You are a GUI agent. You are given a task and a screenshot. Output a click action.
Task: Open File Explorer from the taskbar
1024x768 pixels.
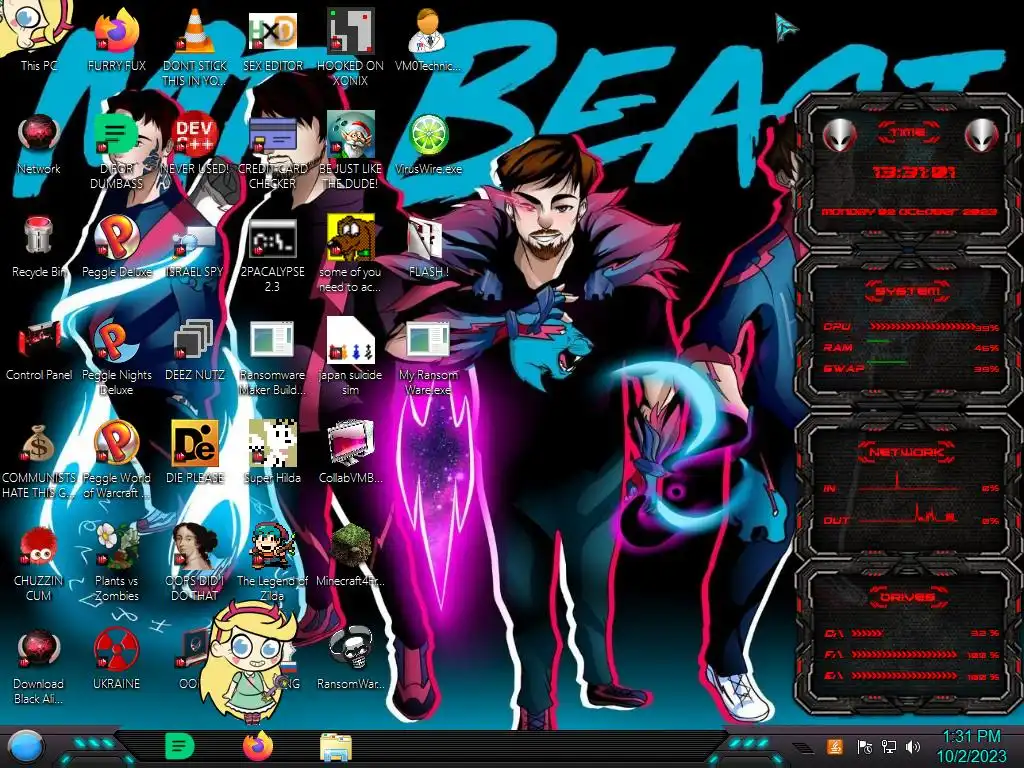(336, 748)
